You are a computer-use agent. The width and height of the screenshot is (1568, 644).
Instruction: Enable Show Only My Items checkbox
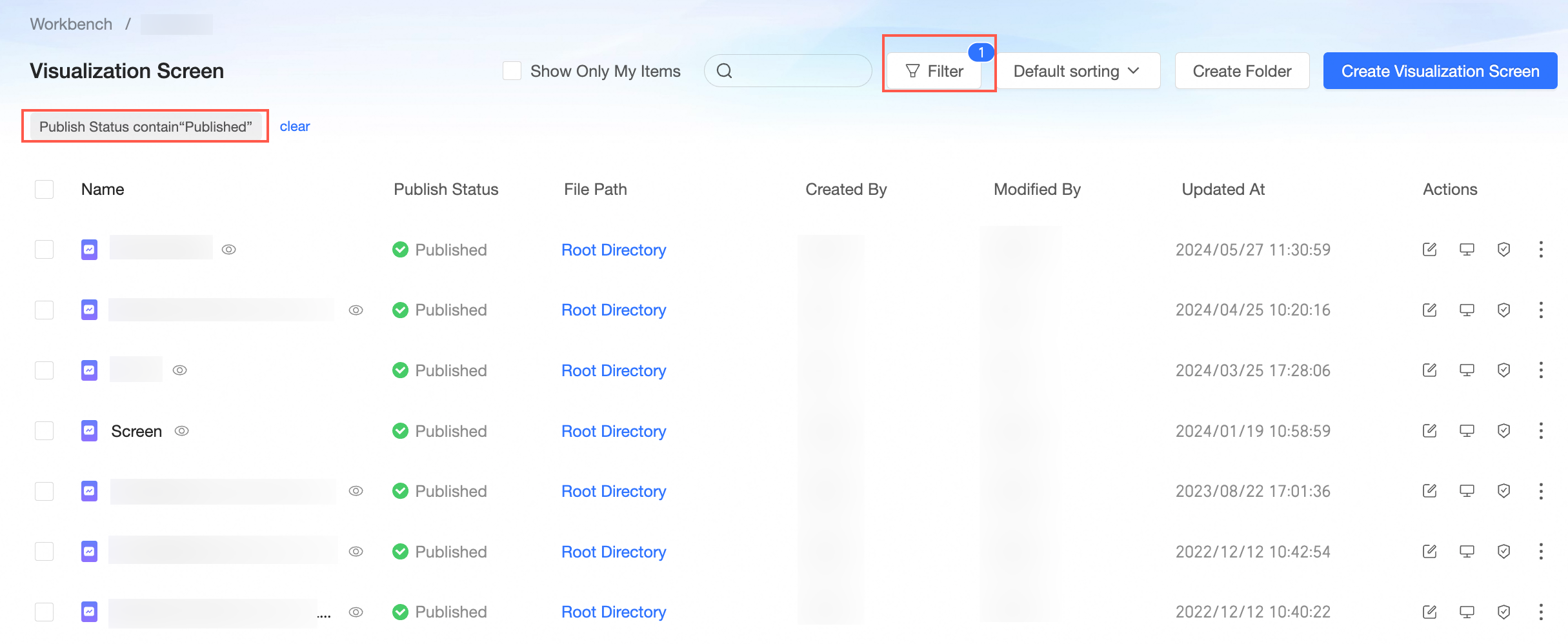click(512, 71)
